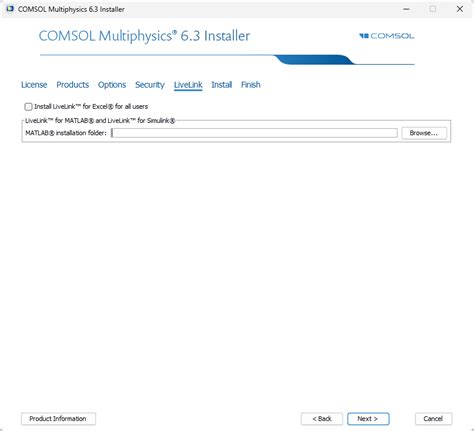Open the Security step tab

150,85
